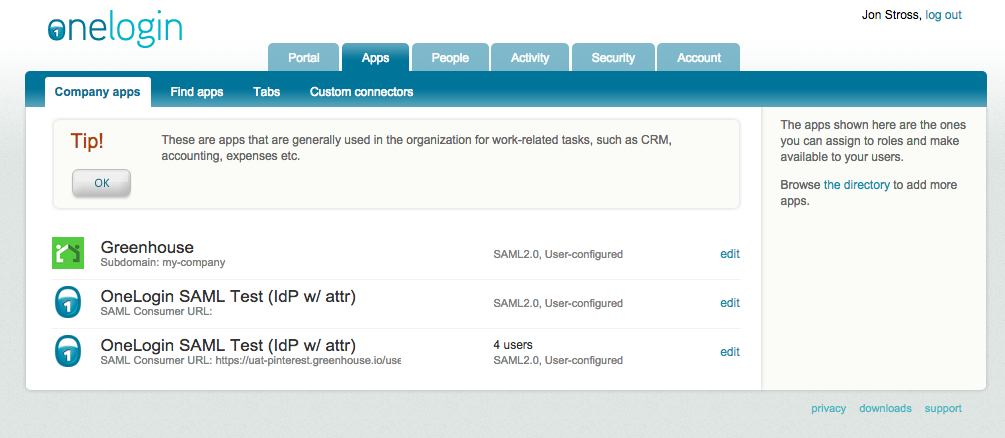Go to the People tab

450,58
